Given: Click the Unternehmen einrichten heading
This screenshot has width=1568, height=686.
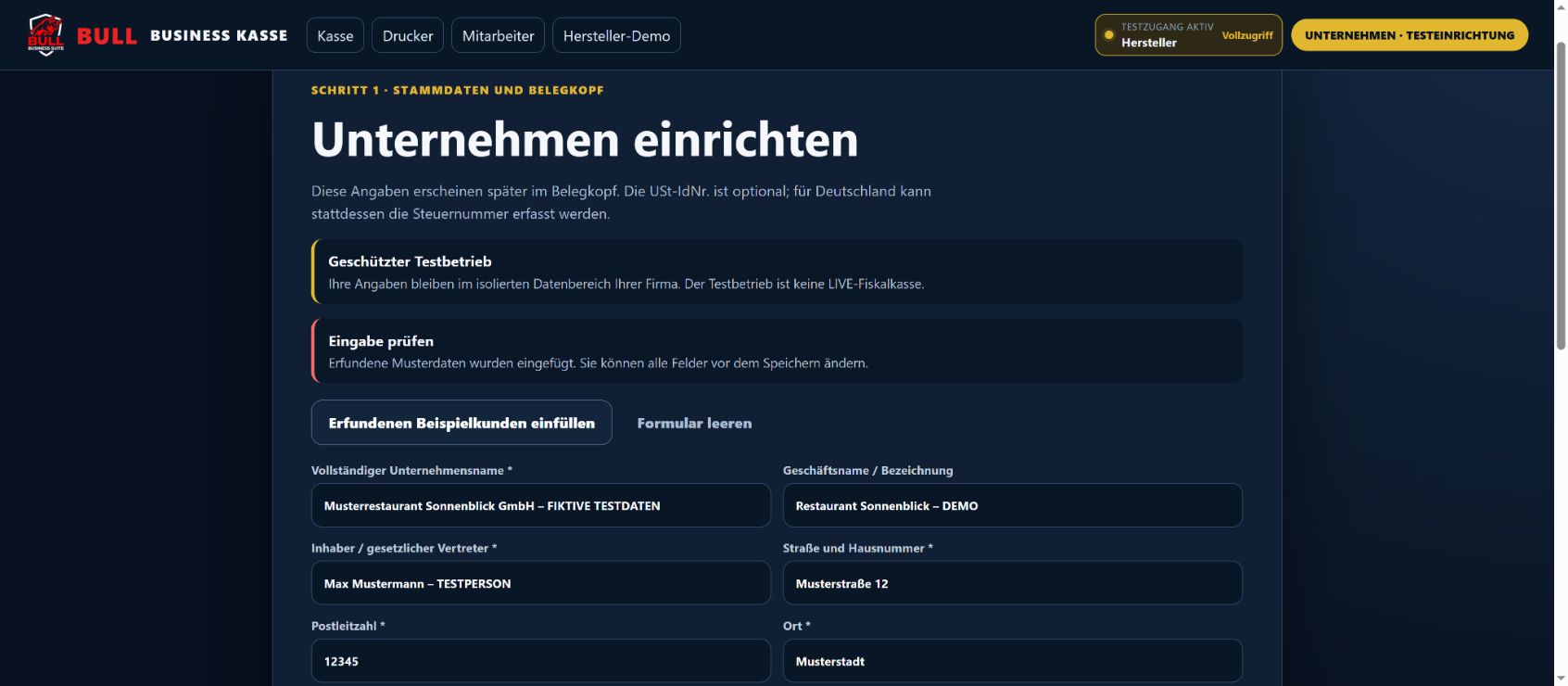Looking at the screenshot, I should click(585, 139).
